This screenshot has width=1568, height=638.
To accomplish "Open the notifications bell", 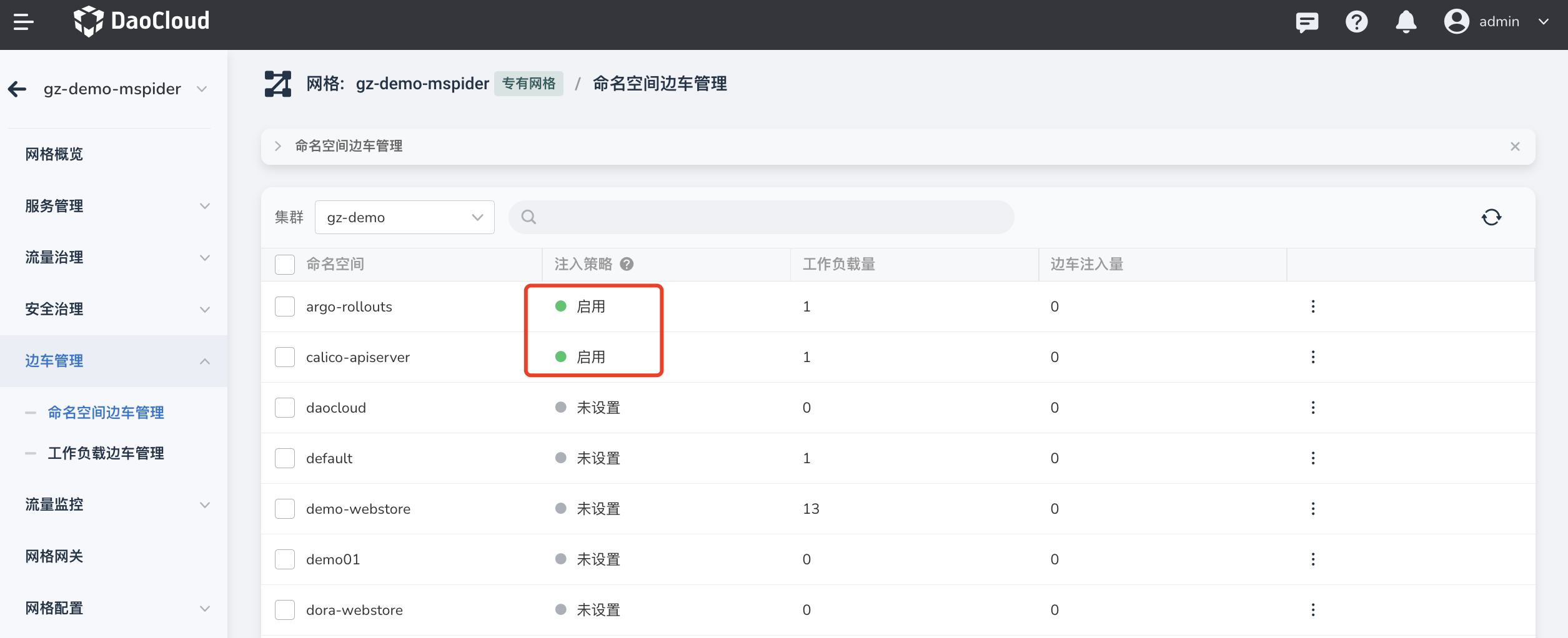I will [1406, 22].
